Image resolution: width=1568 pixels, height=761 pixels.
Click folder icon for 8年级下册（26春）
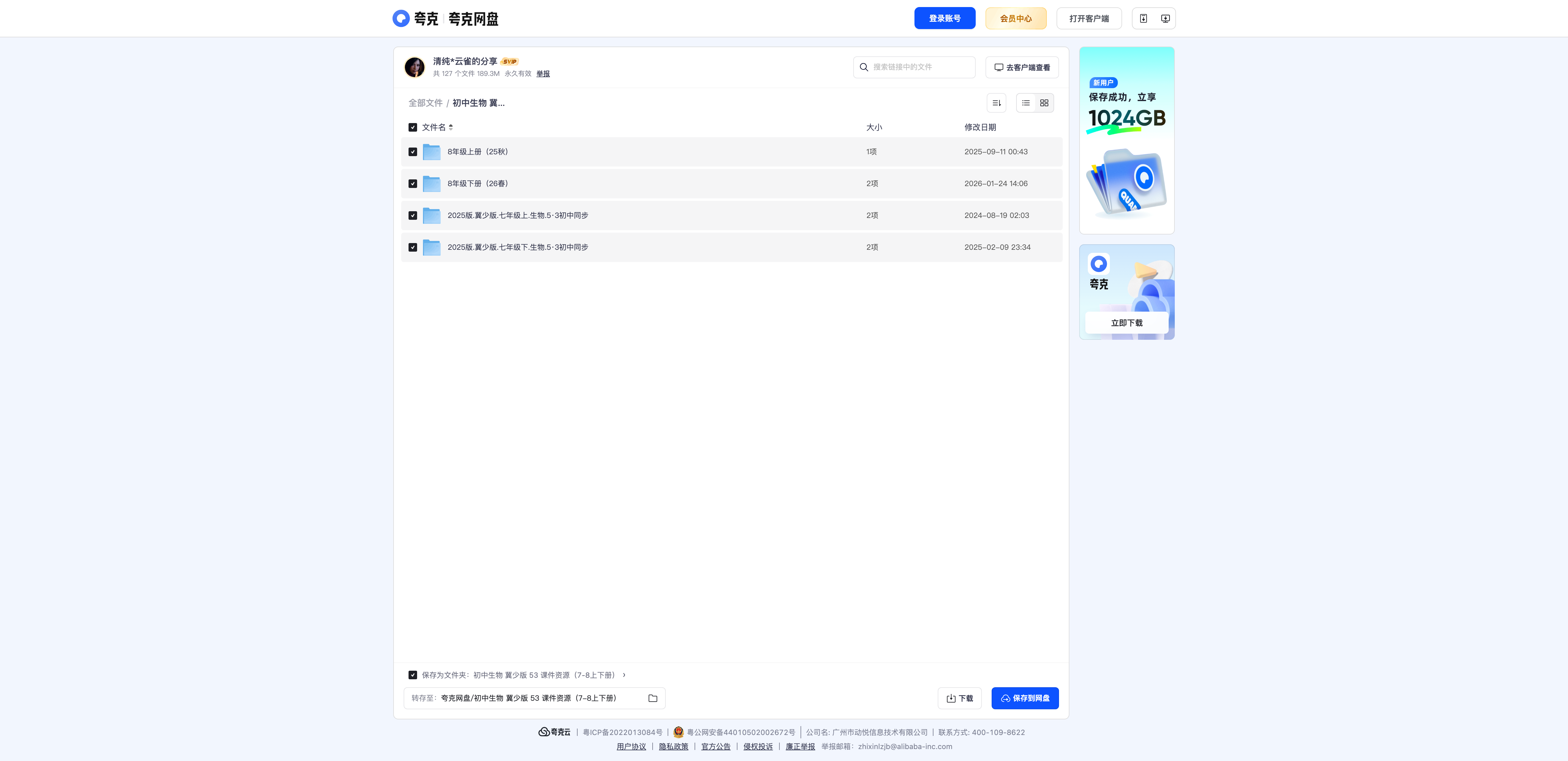coord(432,183)
